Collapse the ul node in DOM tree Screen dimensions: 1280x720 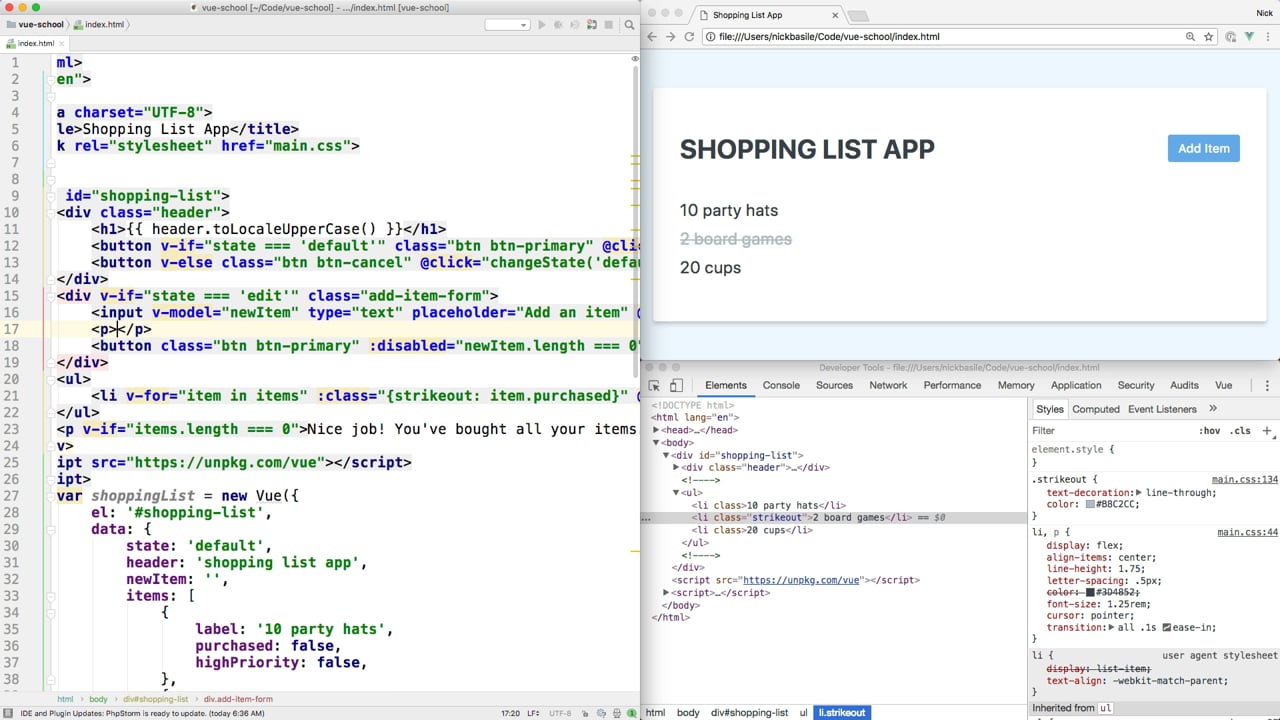coord(677,492)
